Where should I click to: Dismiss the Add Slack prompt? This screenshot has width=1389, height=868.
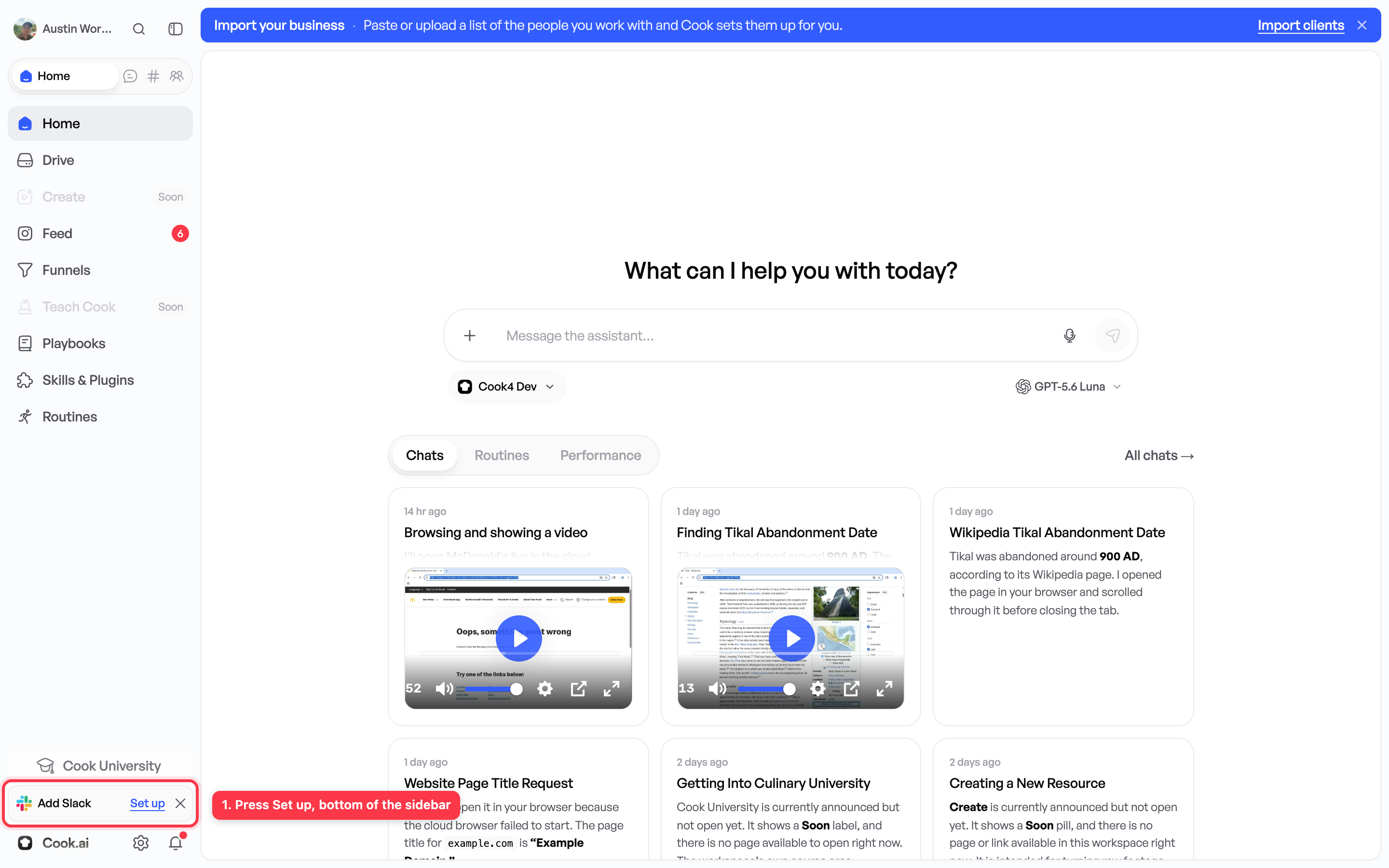(x=180, y=803)
